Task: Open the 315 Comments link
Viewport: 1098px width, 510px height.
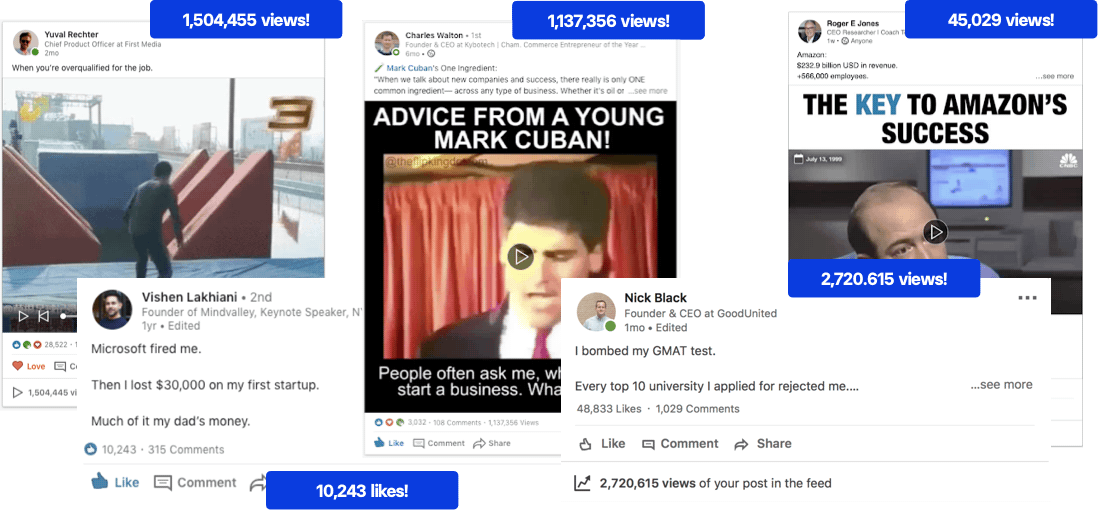Action: 186,450
